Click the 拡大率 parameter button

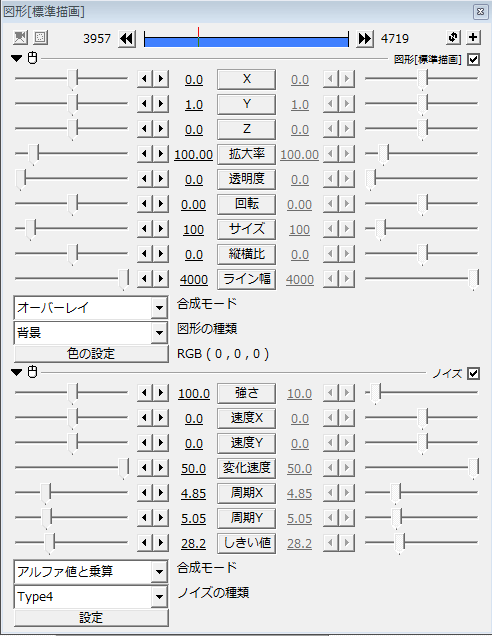[247, 155]
